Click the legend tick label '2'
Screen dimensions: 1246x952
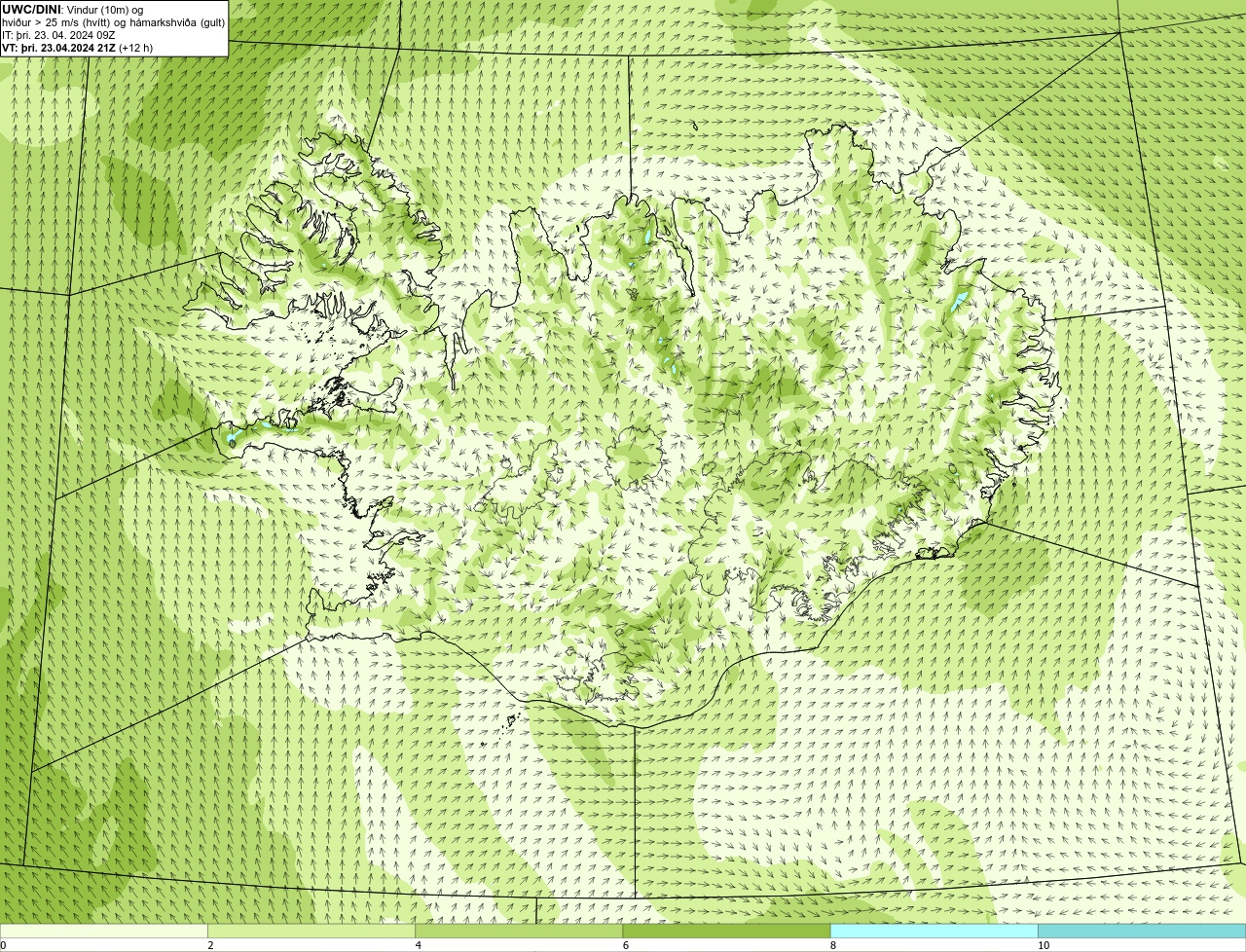(x=210, y=945)
